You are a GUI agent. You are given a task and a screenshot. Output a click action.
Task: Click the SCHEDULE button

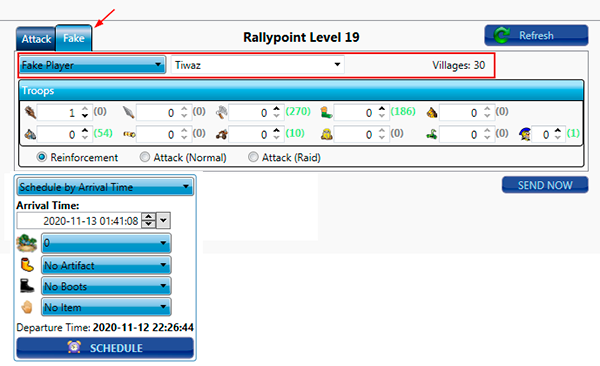coord(105,348)
